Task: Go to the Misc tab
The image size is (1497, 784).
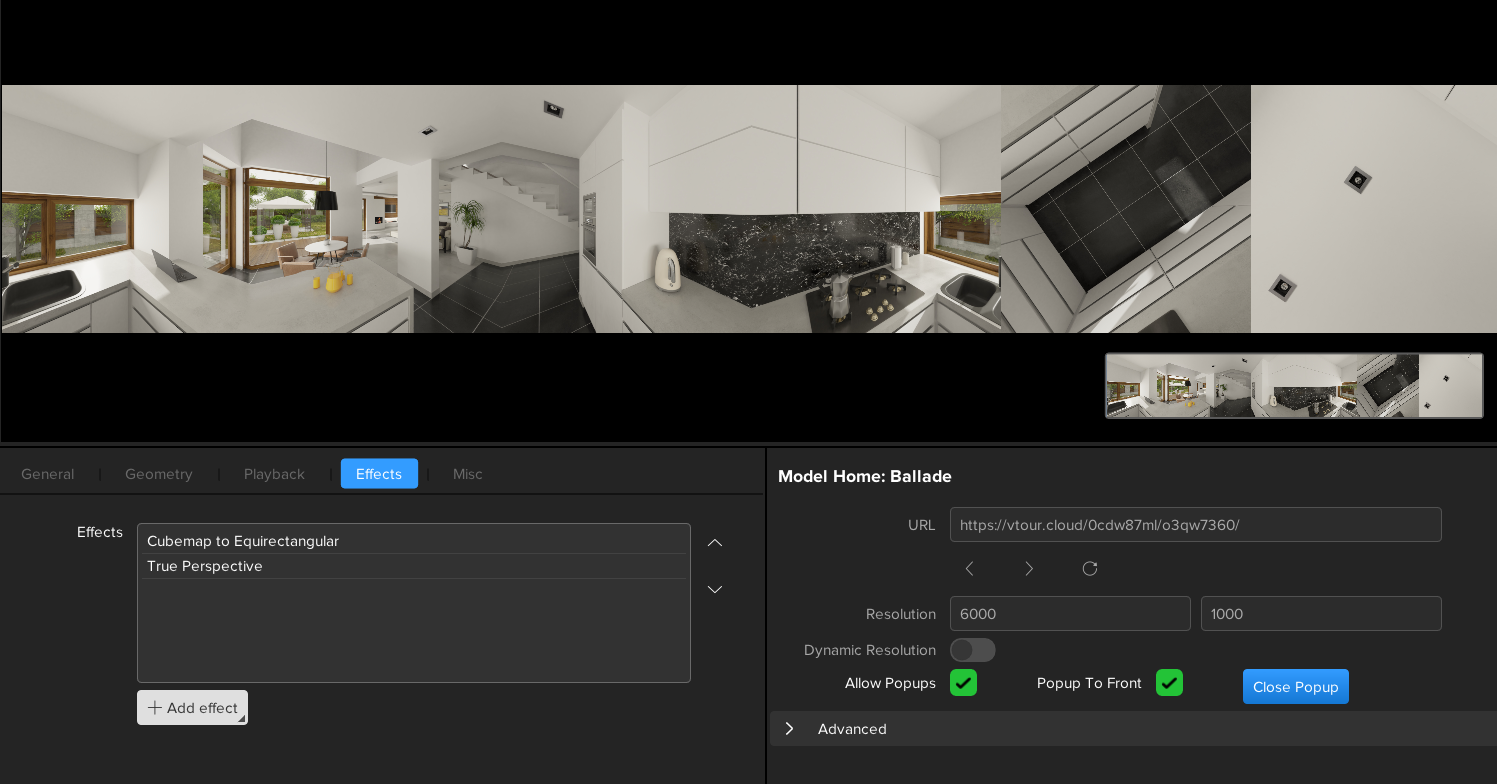Action: [467, 474]
